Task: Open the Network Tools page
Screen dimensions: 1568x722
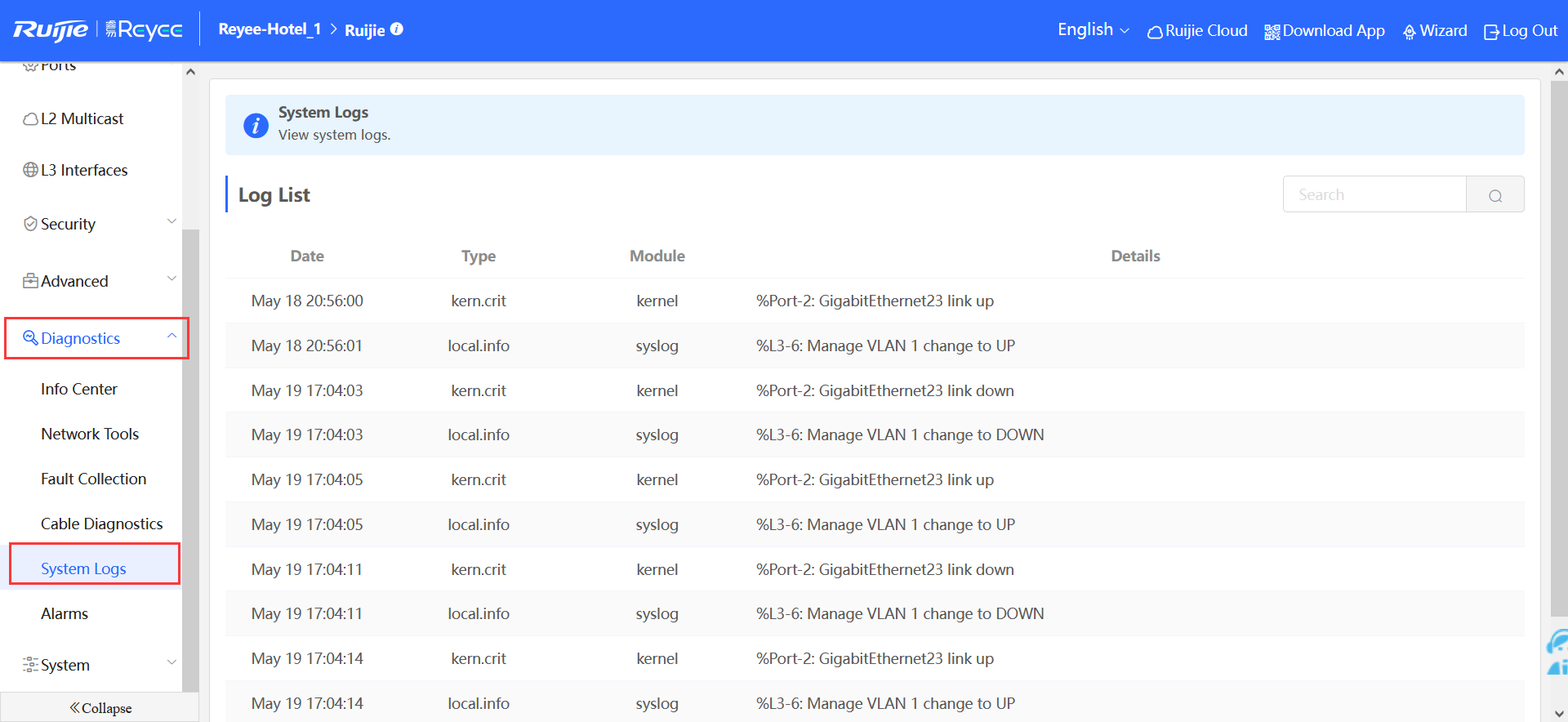Action: 90,435
